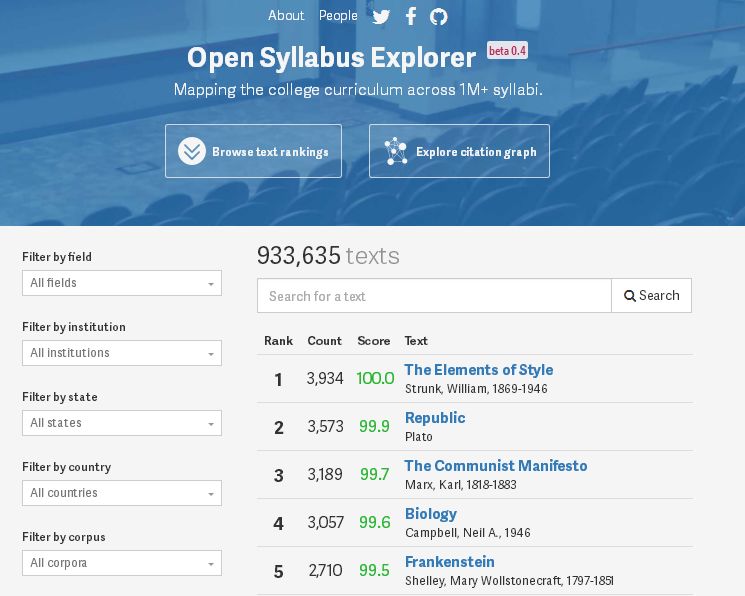
Task: Open the Biology text link
Action: click(431, 514)
